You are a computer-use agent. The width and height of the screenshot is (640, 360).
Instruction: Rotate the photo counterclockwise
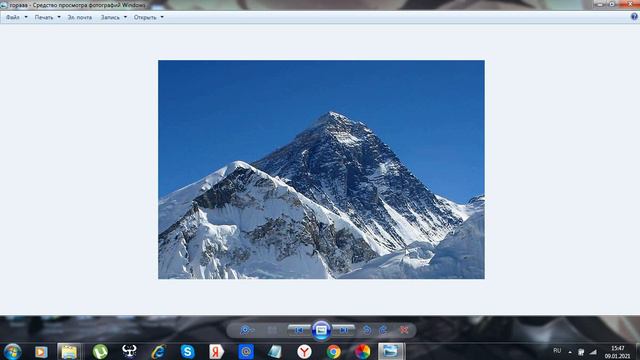point(367,330)
